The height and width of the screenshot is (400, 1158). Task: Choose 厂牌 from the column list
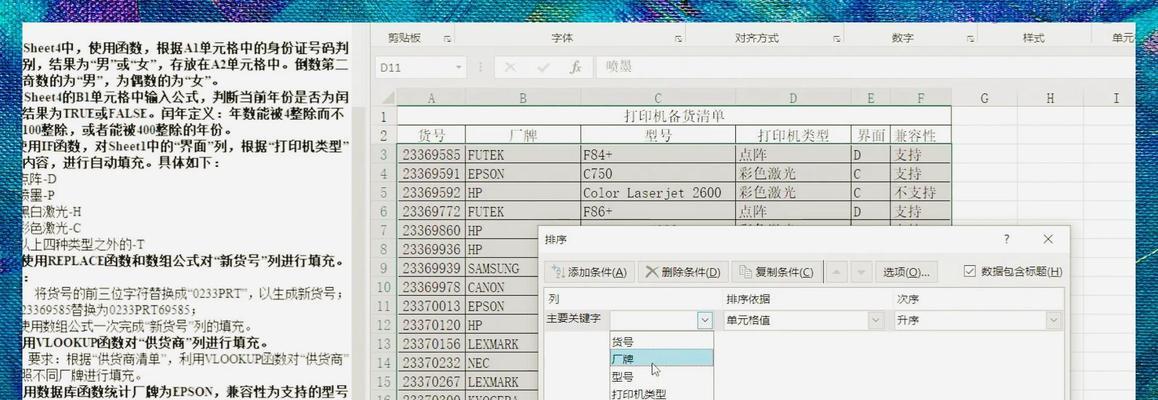point(661,359)
